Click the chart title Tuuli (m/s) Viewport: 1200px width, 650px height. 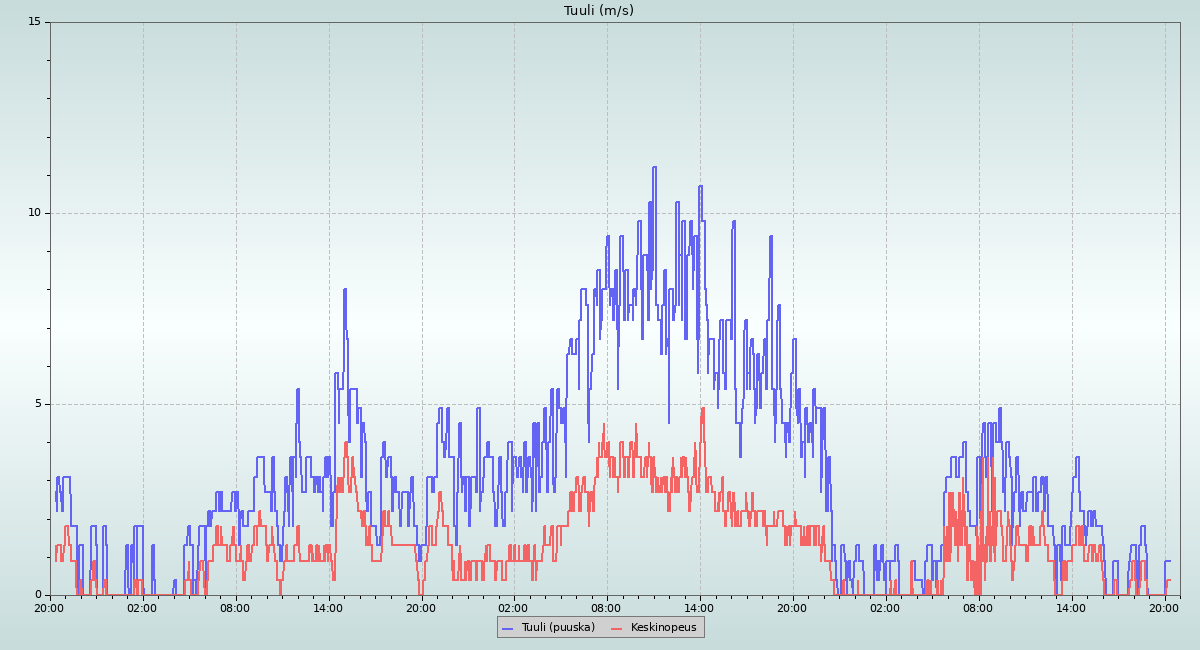[598, 11]
